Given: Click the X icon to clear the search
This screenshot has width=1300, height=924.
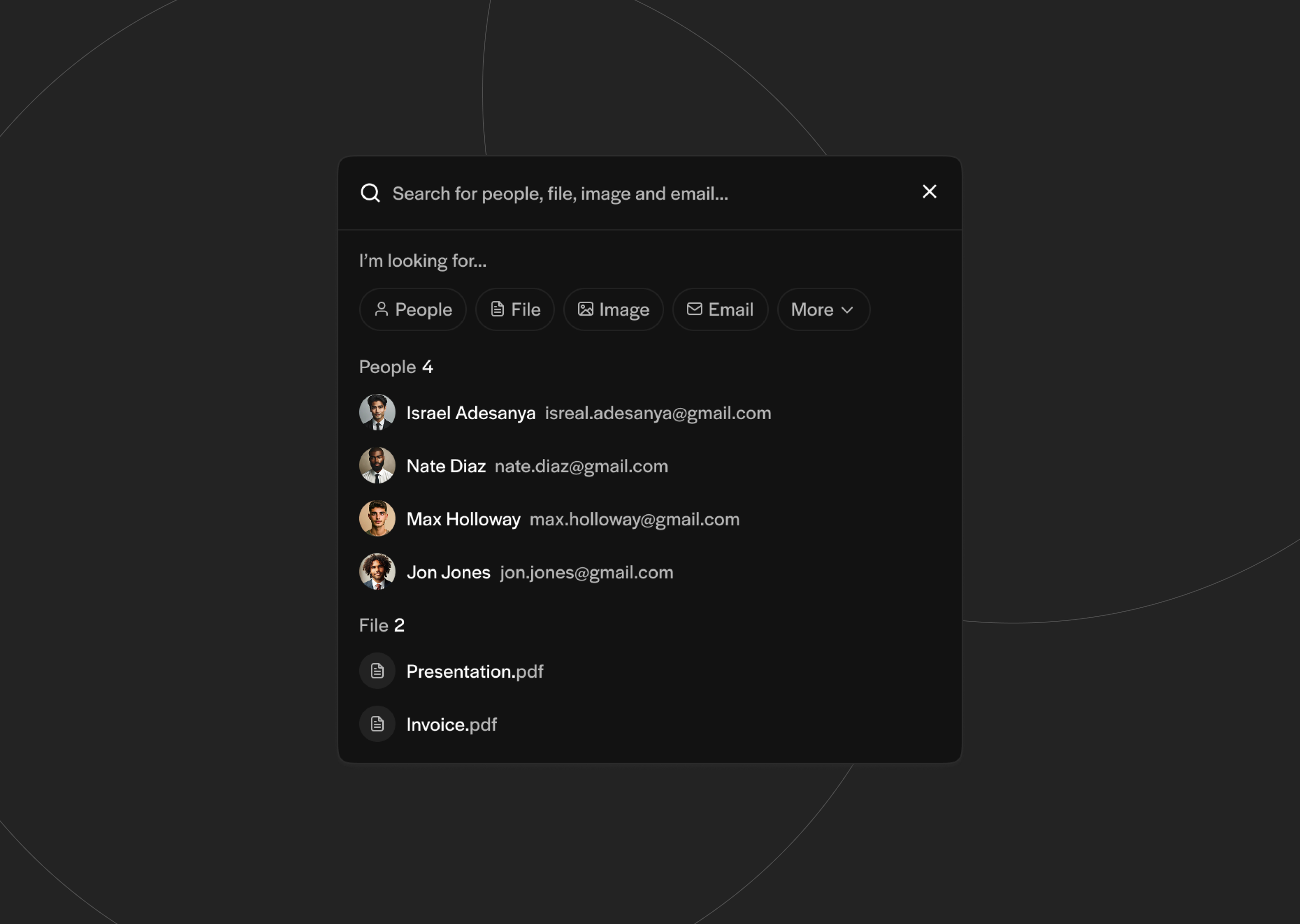Looking at the screenshot, I should [x=929, y=192].
